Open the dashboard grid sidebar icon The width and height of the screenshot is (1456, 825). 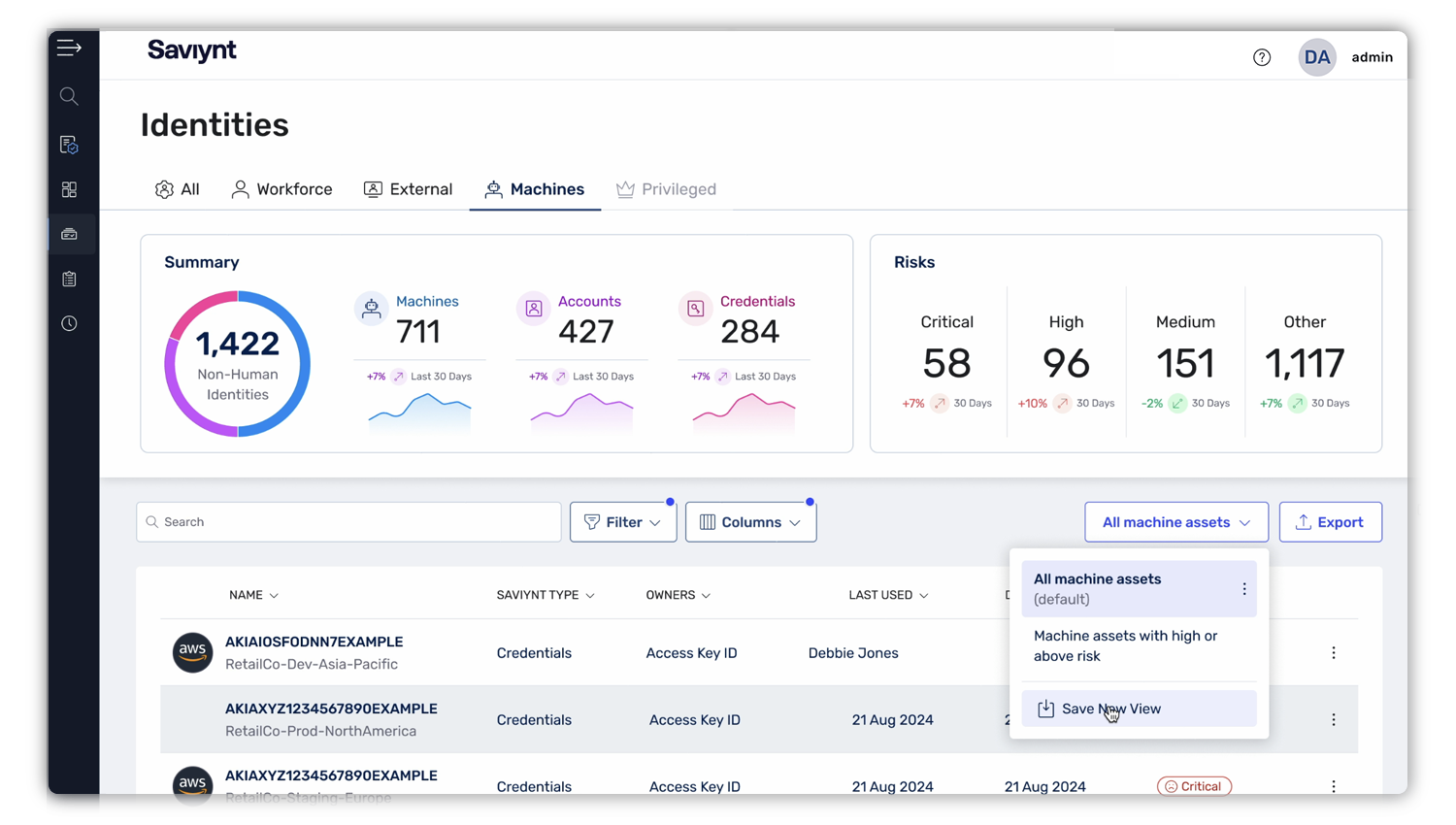pyautogui.click(x=69, y=189)
